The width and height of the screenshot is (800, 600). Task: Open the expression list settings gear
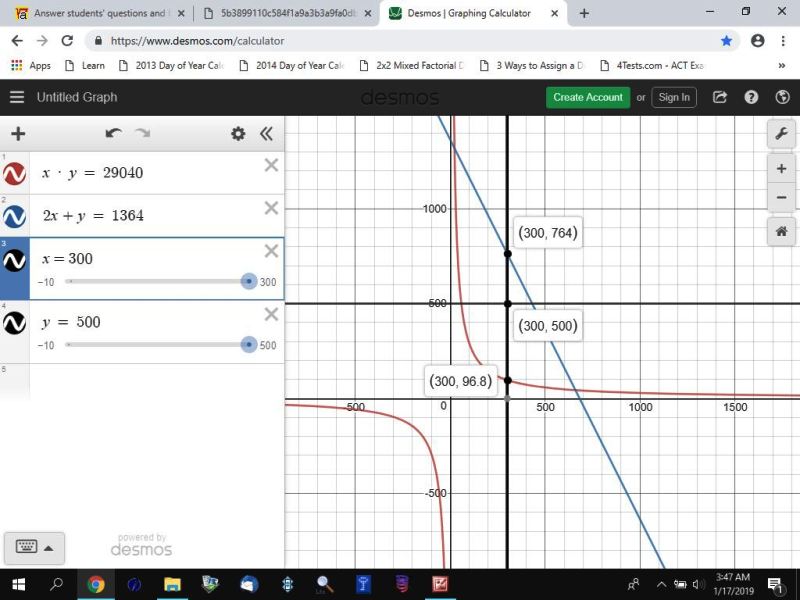[x=238, y=134]
